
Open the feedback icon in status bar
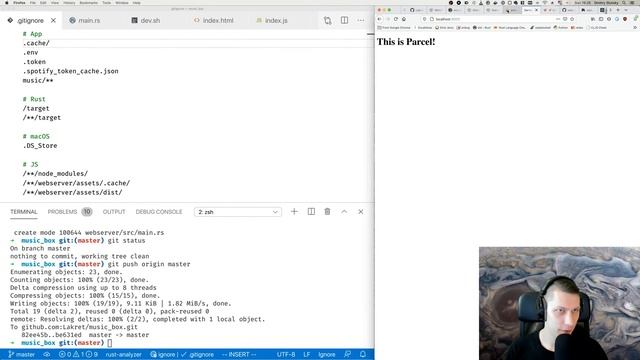coord(347,354)
